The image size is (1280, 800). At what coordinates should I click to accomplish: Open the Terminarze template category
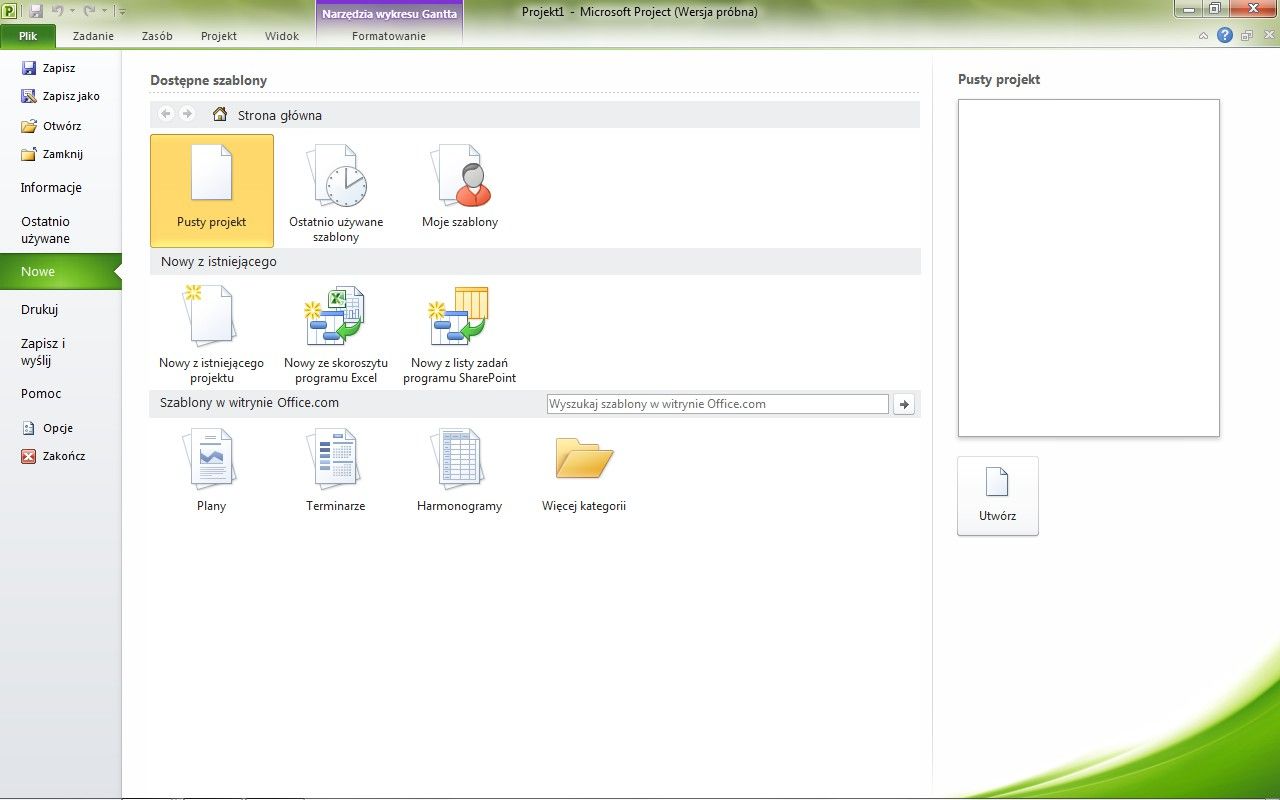(336, 470)
